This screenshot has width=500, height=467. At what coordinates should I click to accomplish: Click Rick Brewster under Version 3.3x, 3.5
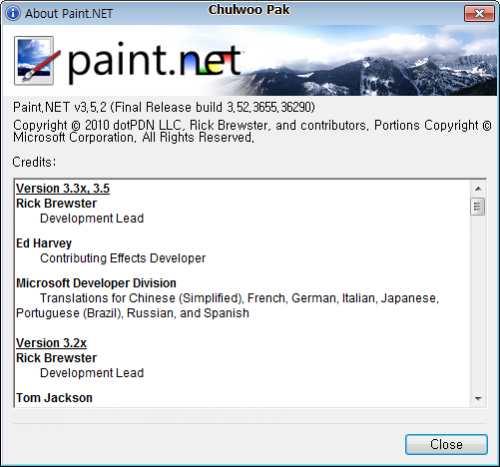click(56, 203)
